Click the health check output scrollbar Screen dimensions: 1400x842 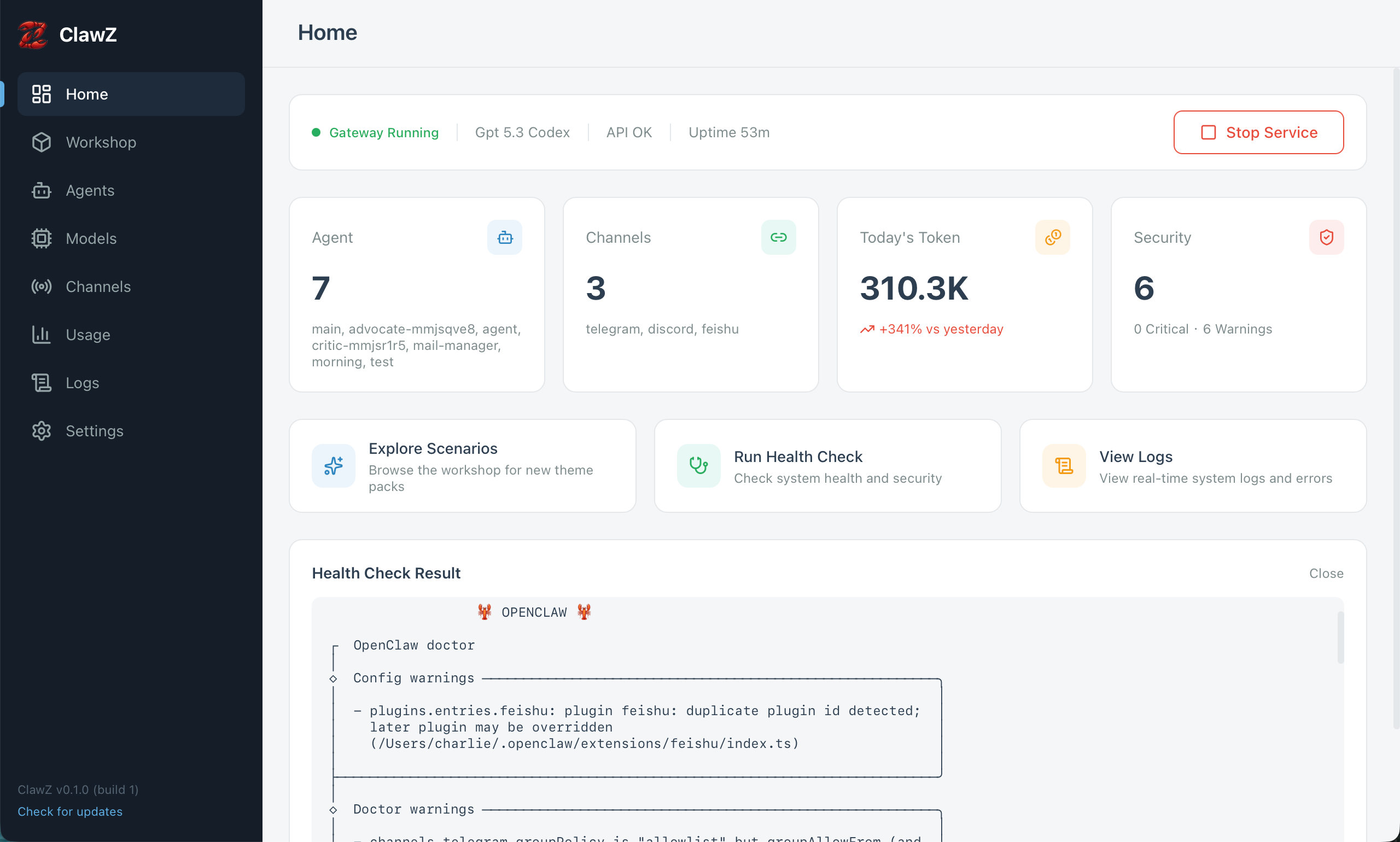pyautogui.click(x=1340, y=637)
